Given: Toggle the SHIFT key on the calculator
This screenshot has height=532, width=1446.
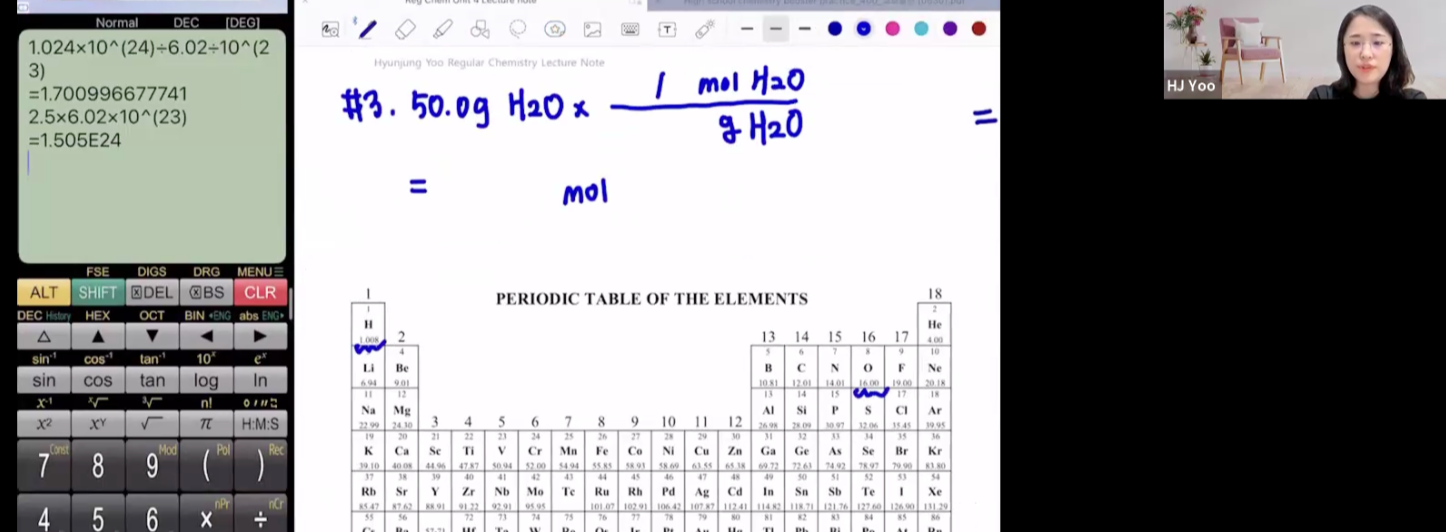Looking at the screenshot, I should (97, 292).
